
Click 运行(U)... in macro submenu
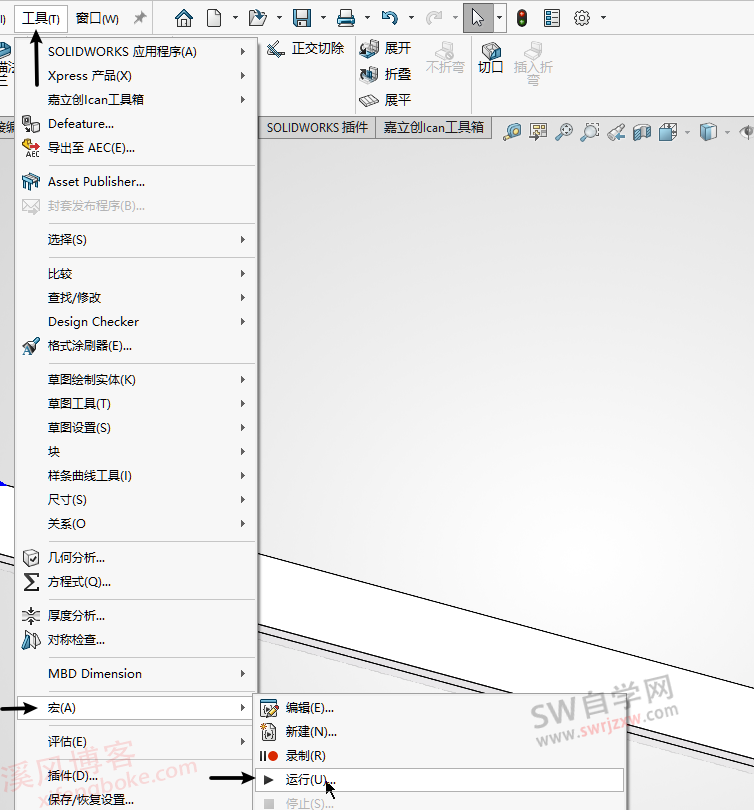439,780
